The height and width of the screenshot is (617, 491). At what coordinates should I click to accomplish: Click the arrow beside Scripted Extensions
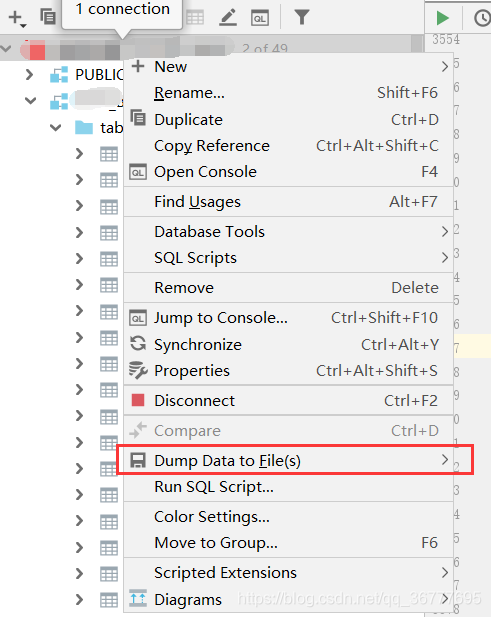445,573
